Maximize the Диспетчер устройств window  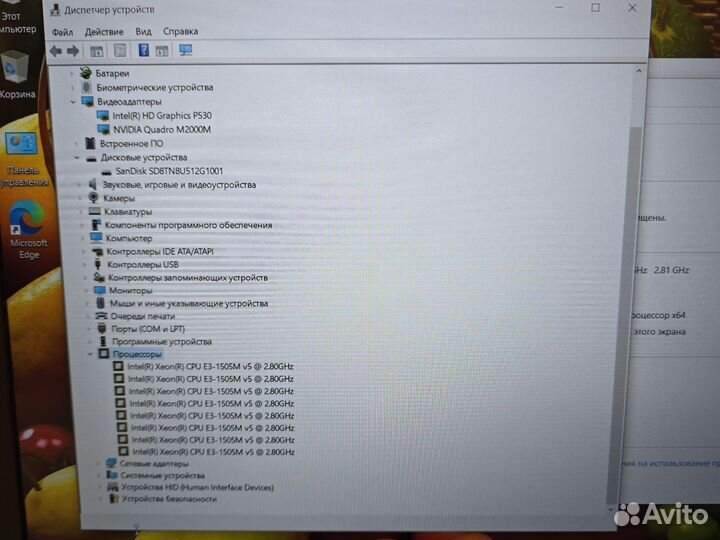(596, 8)
